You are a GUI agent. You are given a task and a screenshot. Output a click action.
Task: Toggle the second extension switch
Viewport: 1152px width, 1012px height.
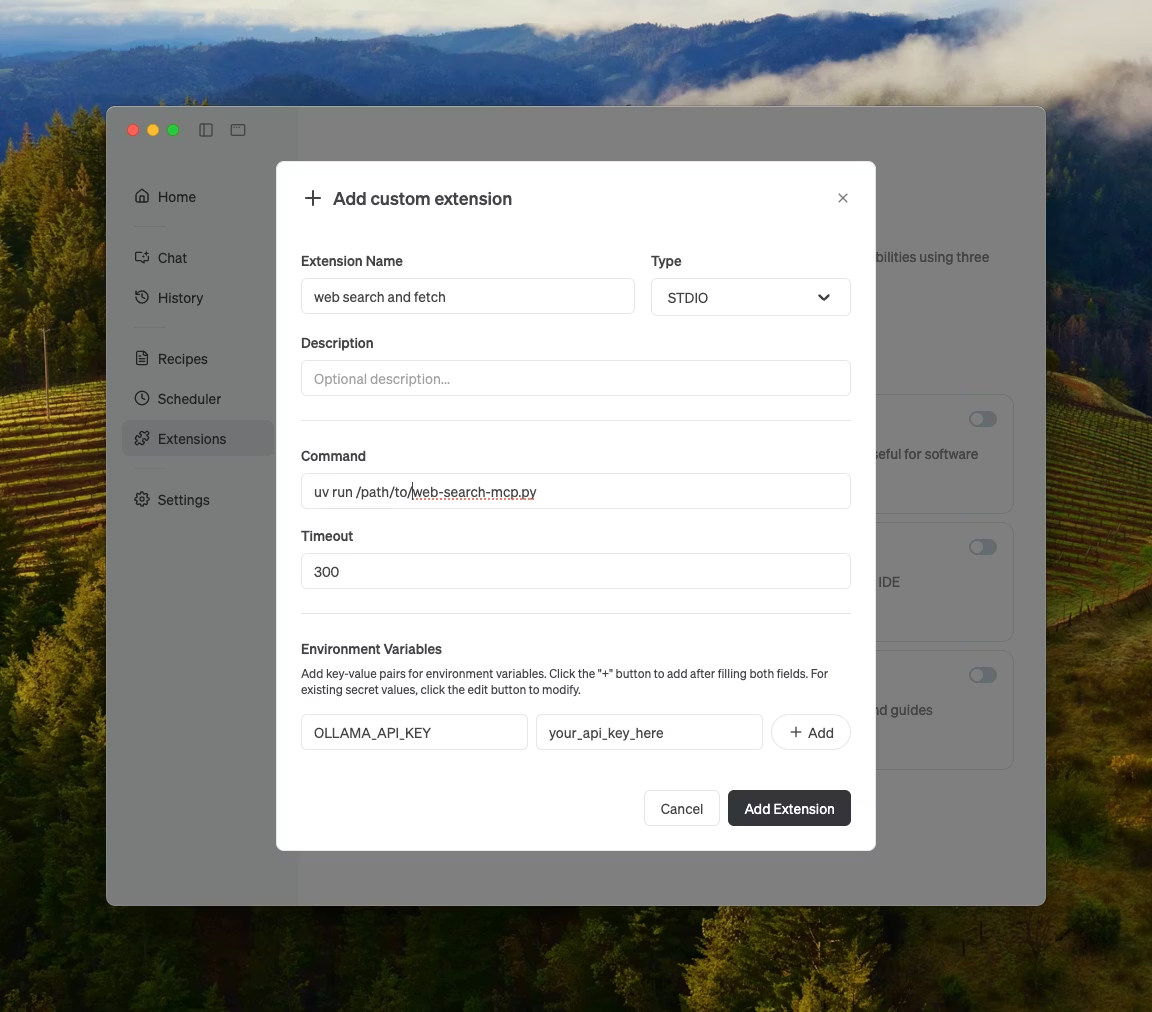[x=982, y=547]
